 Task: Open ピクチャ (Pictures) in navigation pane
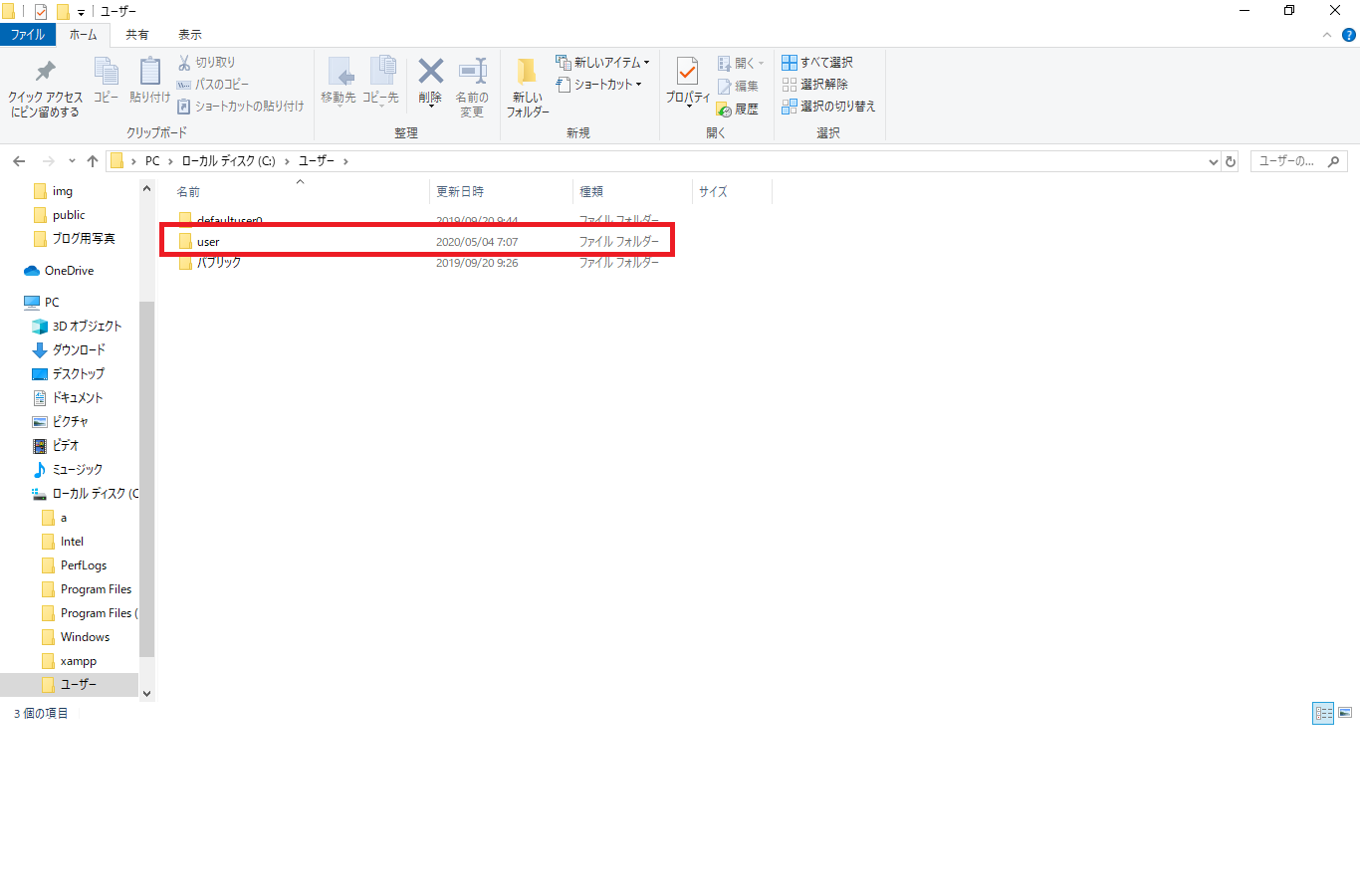point(60,422)
